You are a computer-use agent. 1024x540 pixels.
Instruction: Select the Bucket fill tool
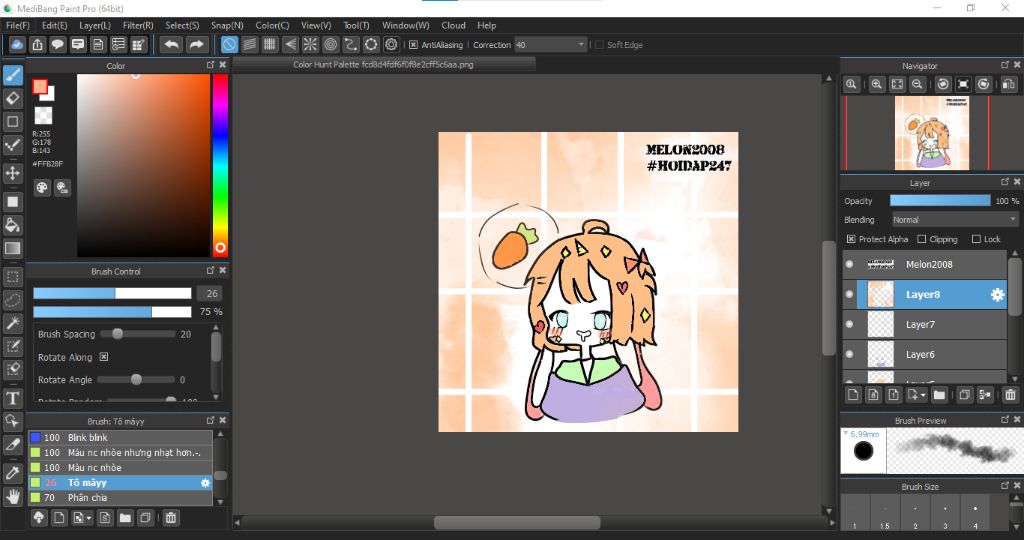click(x=12, y=225)
